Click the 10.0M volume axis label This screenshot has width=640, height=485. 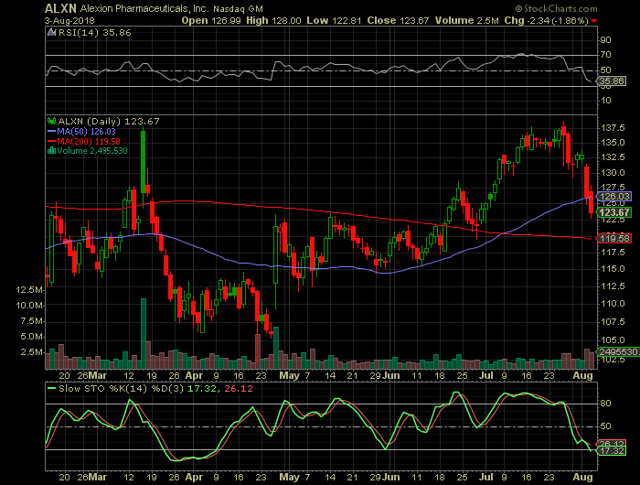pyautogui.click(x=29, y=305)
